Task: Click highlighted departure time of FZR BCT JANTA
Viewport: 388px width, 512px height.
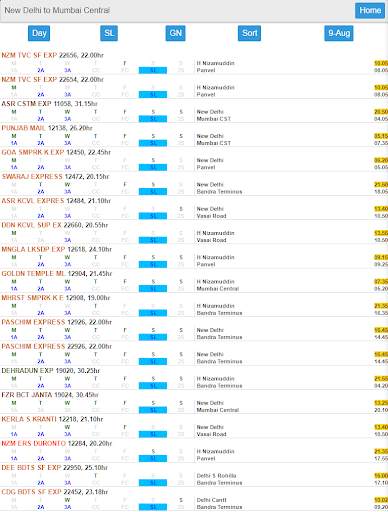Action: click(x=381, y=403)
